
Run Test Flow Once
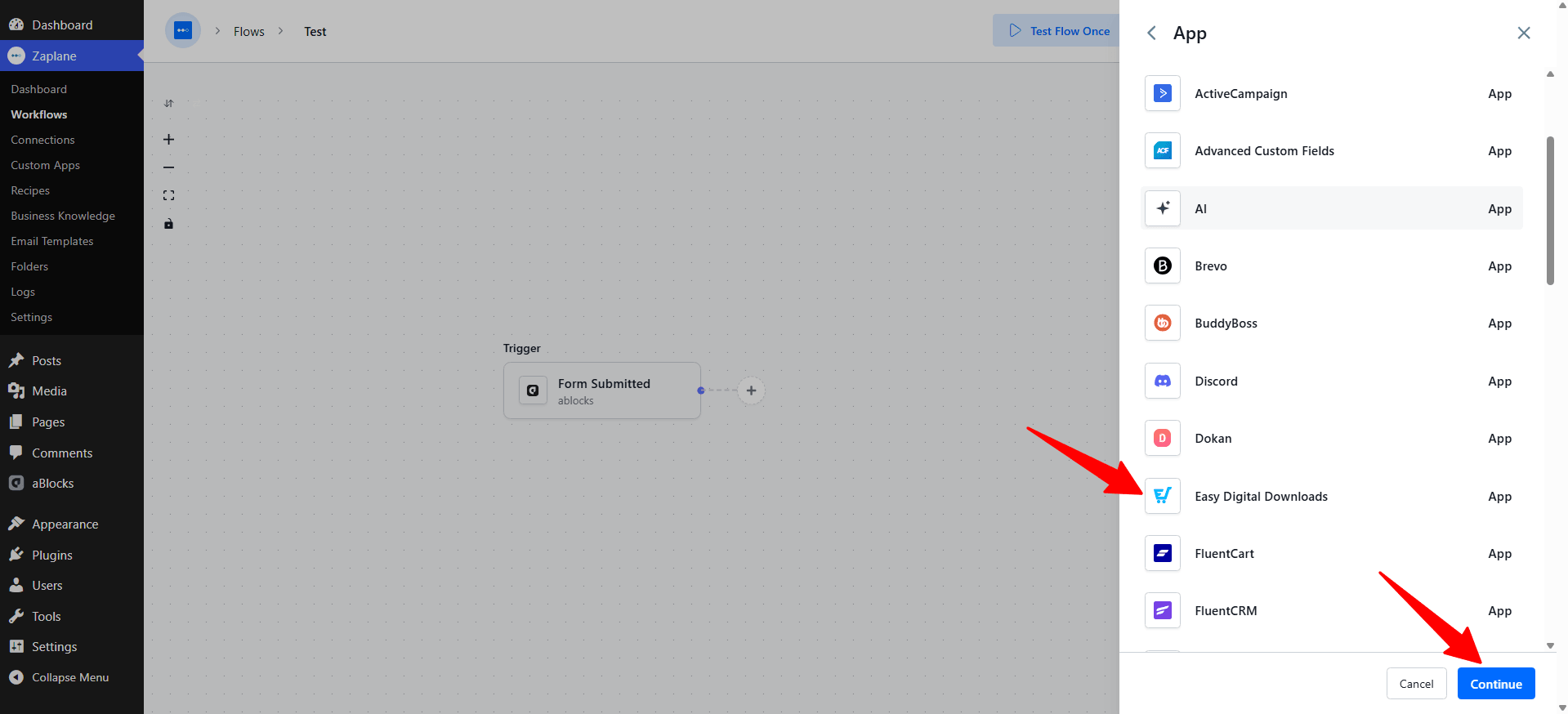[x=1059, y=31]
